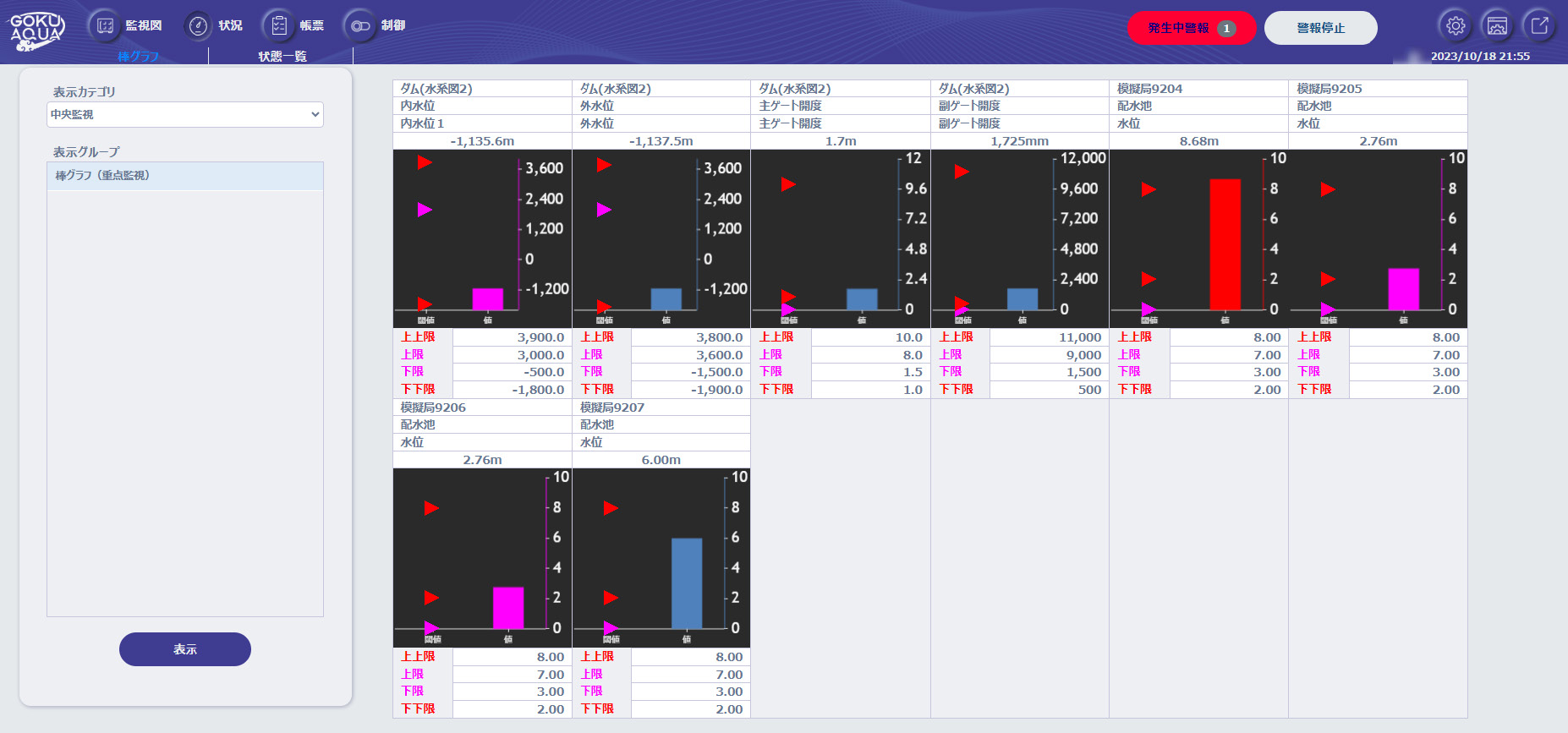1568x733 pixels.
Task: Click the 下下限 value 500 for 副ゲート開度
Action: pyautogui.click(x=1048, y=390)
